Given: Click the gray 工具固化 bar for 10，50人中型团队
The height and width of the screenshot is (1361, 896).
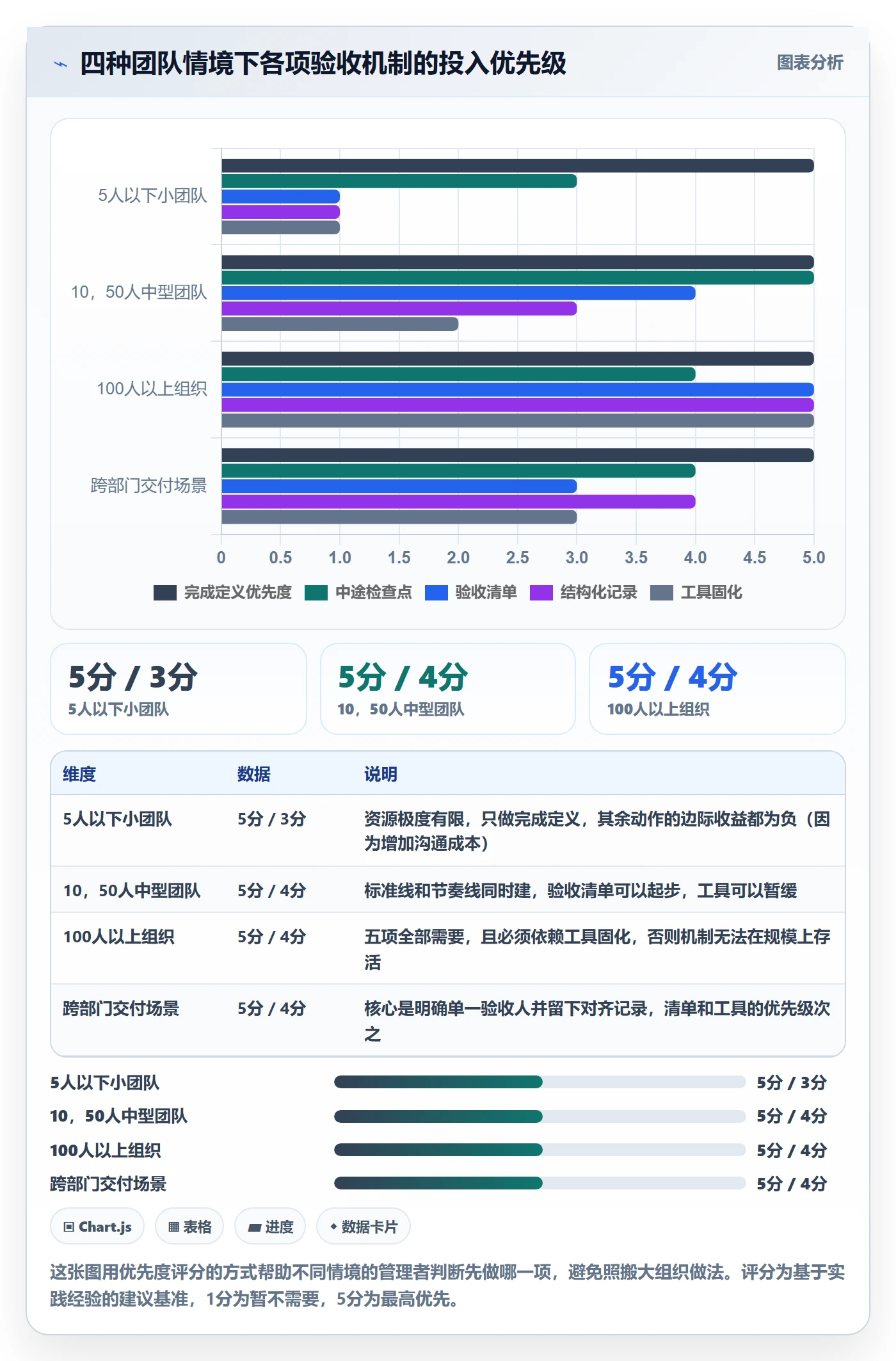Looking at the screenshot, I should click(340, 324).
